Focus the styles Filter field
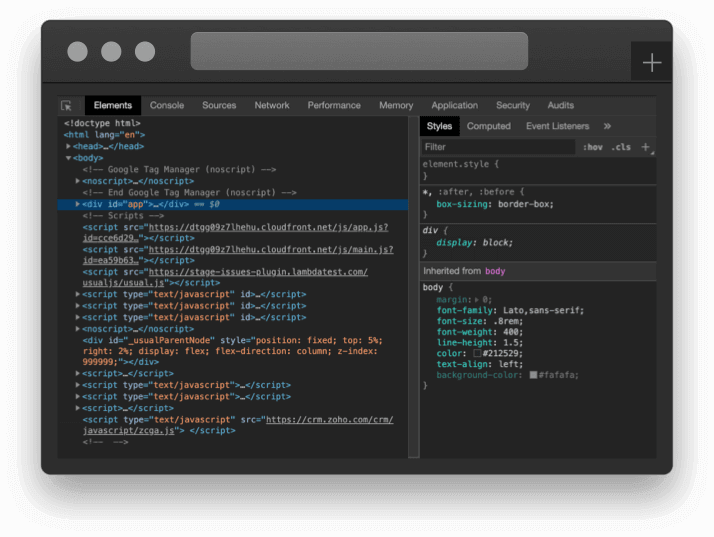This screenshot has width=714, height=537. pos(498,147)
